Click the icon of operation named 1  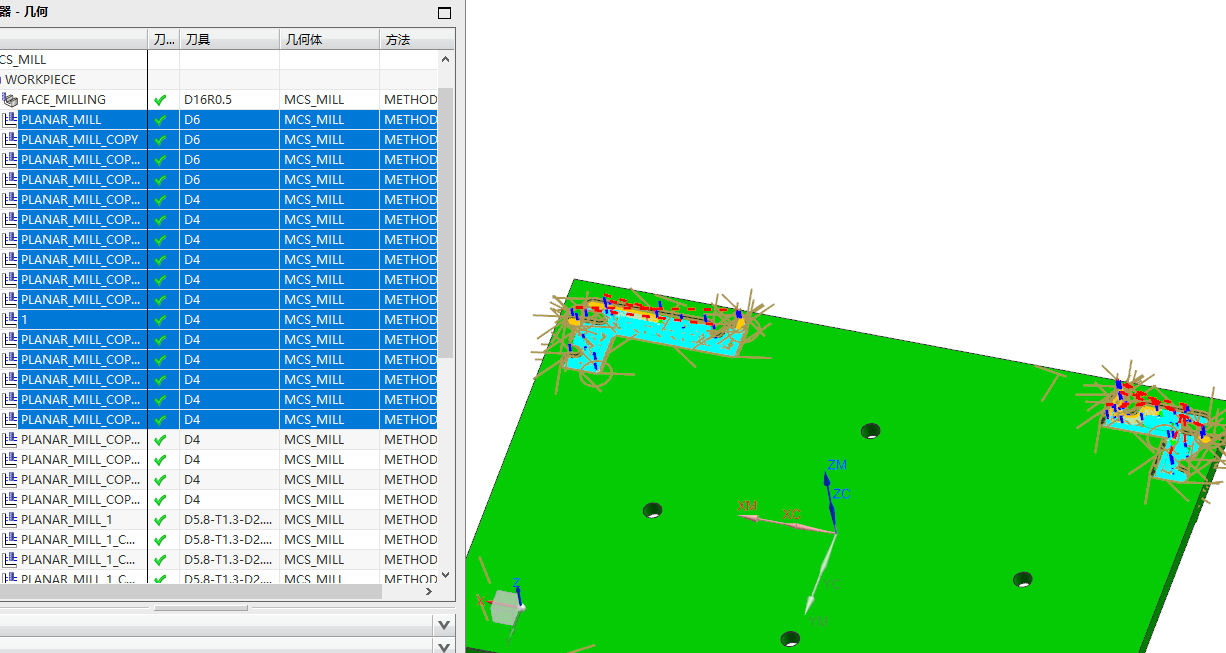pos(10,320)
